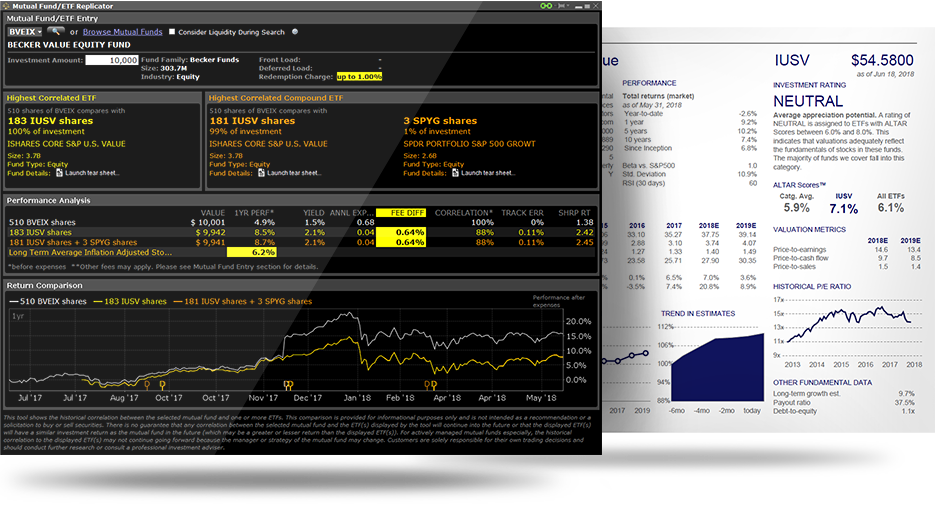The height and width of the screenshot is (519, 937).
Task: Click the dividend marker above Oct '17 label
Action: (x=162, y=386)
